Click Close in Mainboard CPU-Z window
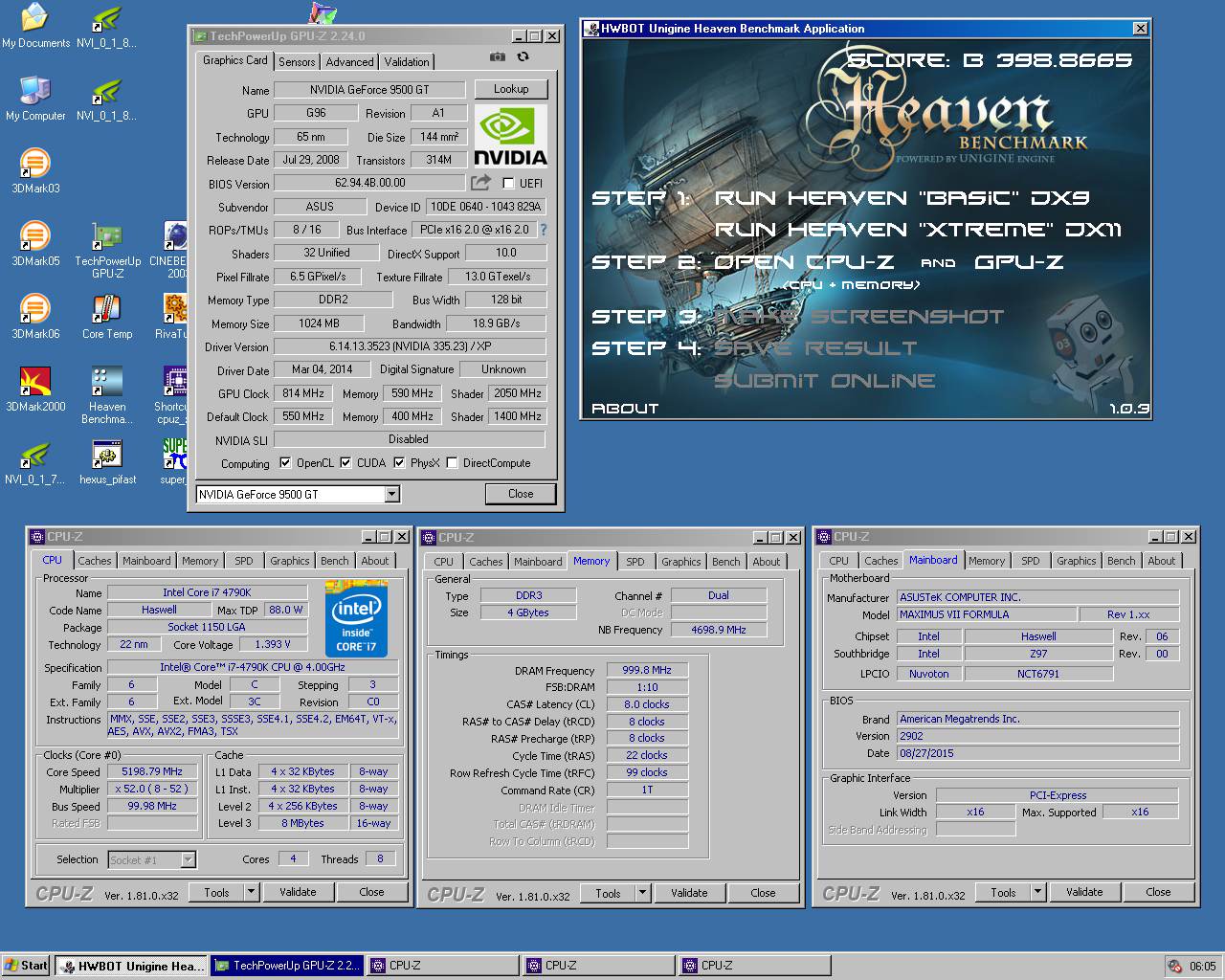This screenshot has height=980, width=1225. coord(1158,892)
